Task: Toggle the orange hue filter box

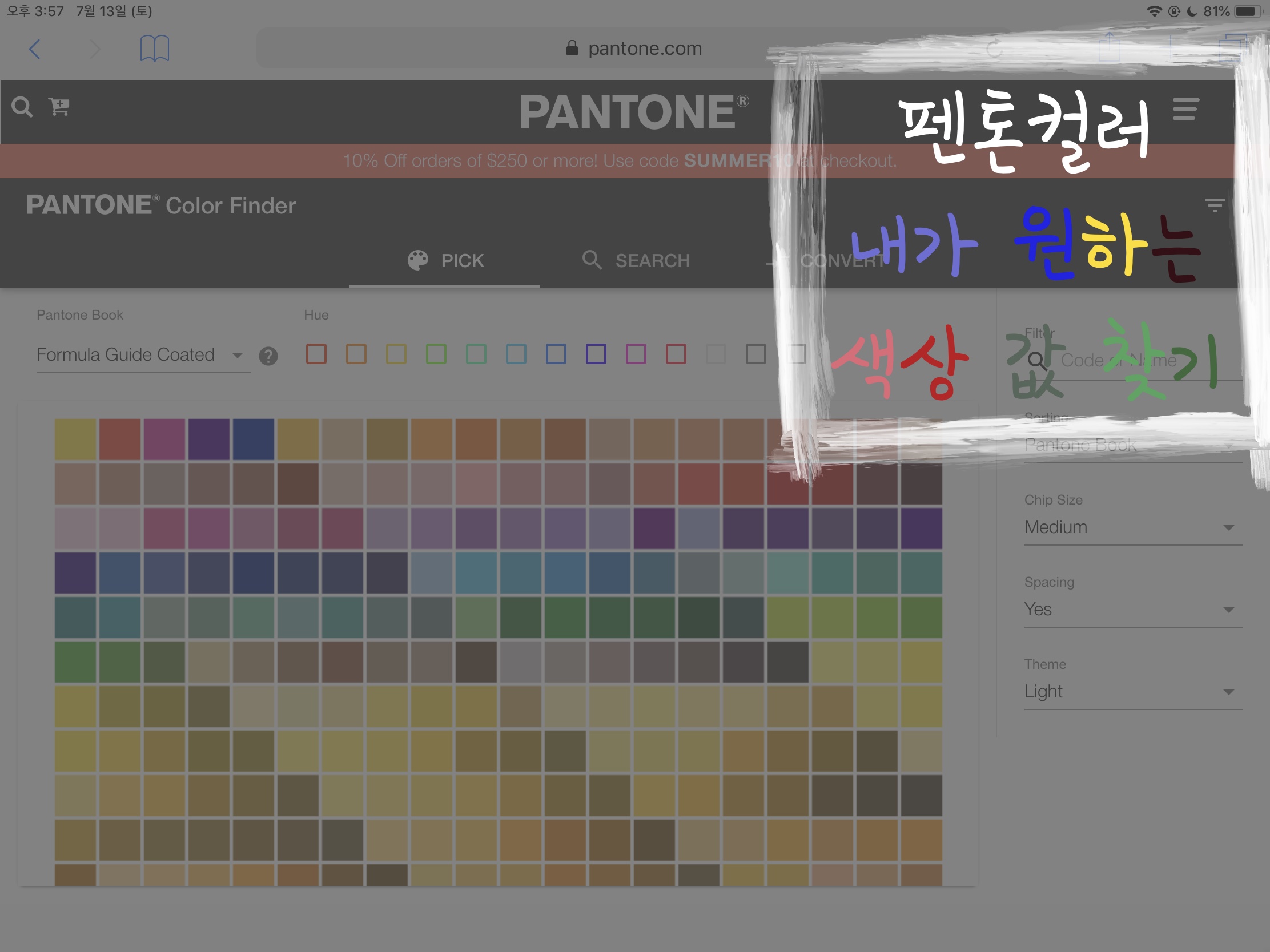Action: click(356, 354)
